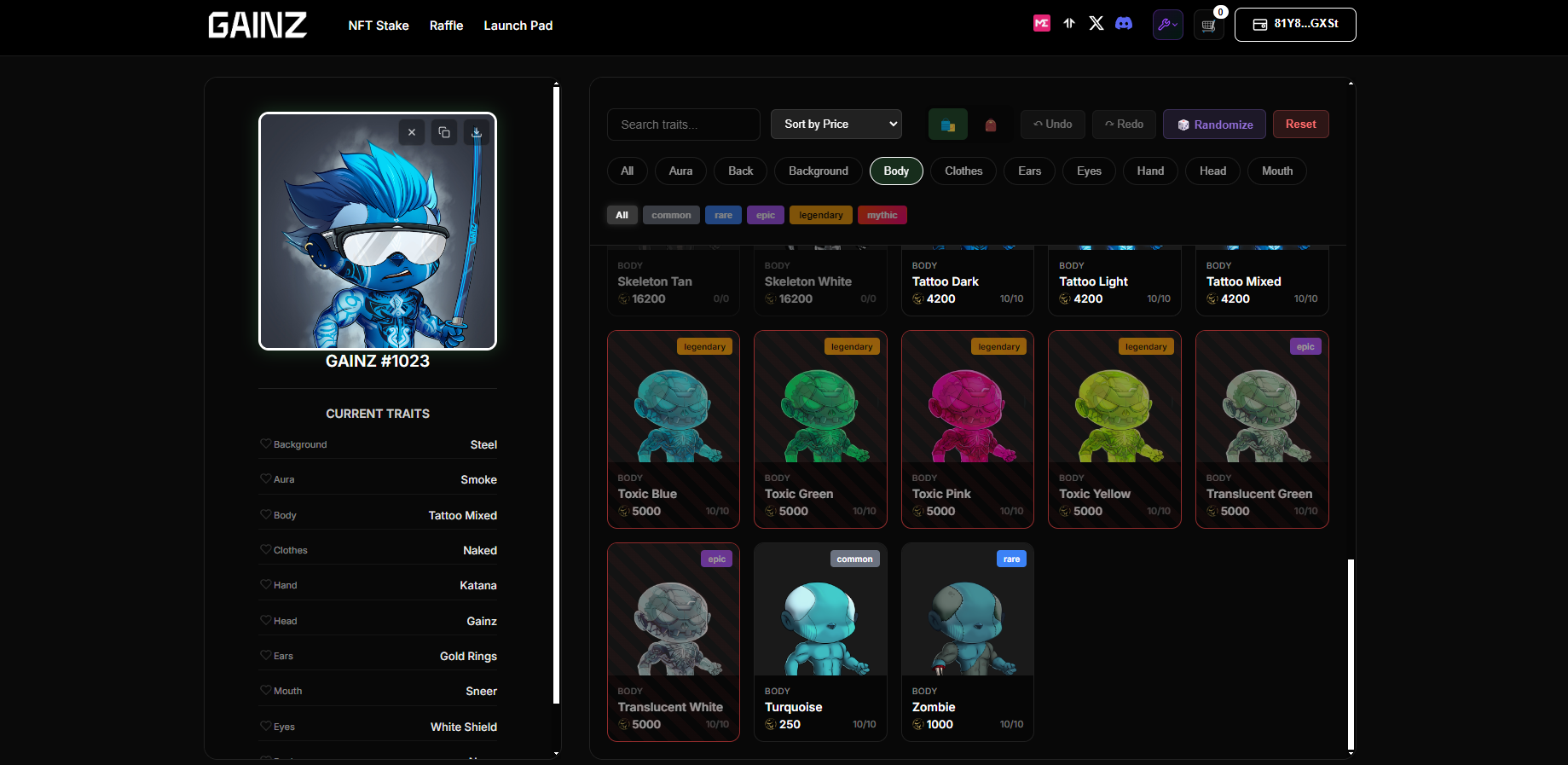Open the wrench tools dropdown menu
The image size is (1568, 765).
[x=1167, y=25]
